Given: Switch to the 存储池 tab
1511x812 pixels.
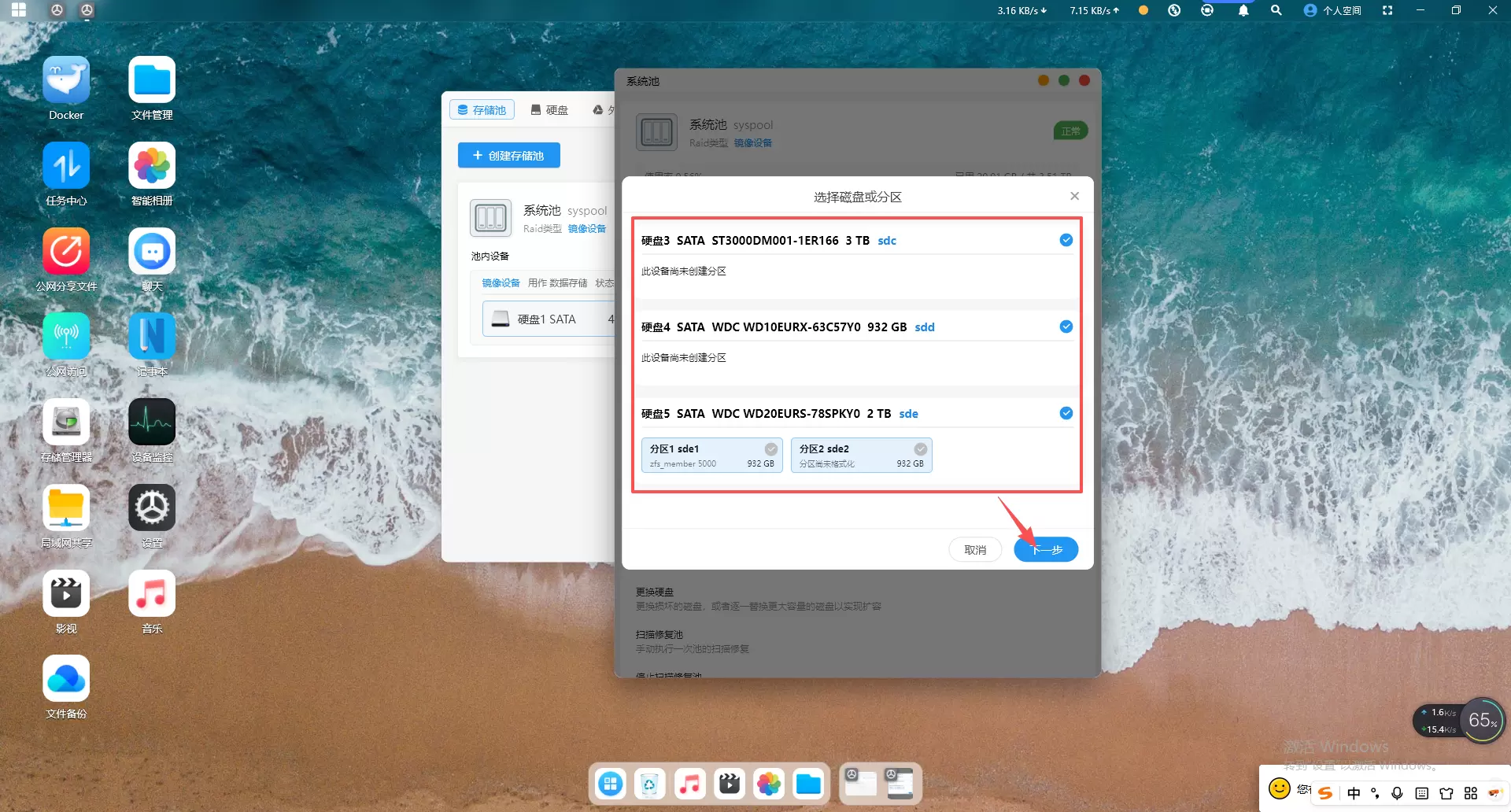Looking at the screenshot, I should coord(482,110).
